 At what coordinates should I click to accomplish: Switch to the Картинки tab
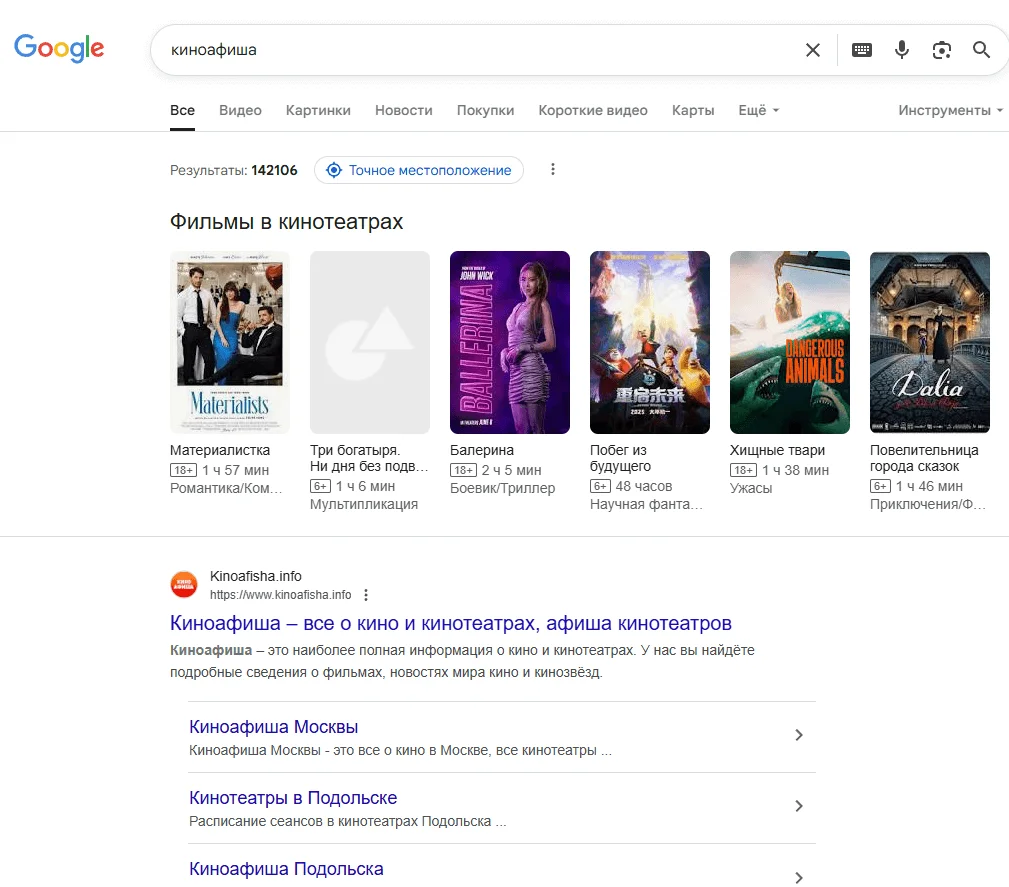pyautogui.click(x=318, y=111)
